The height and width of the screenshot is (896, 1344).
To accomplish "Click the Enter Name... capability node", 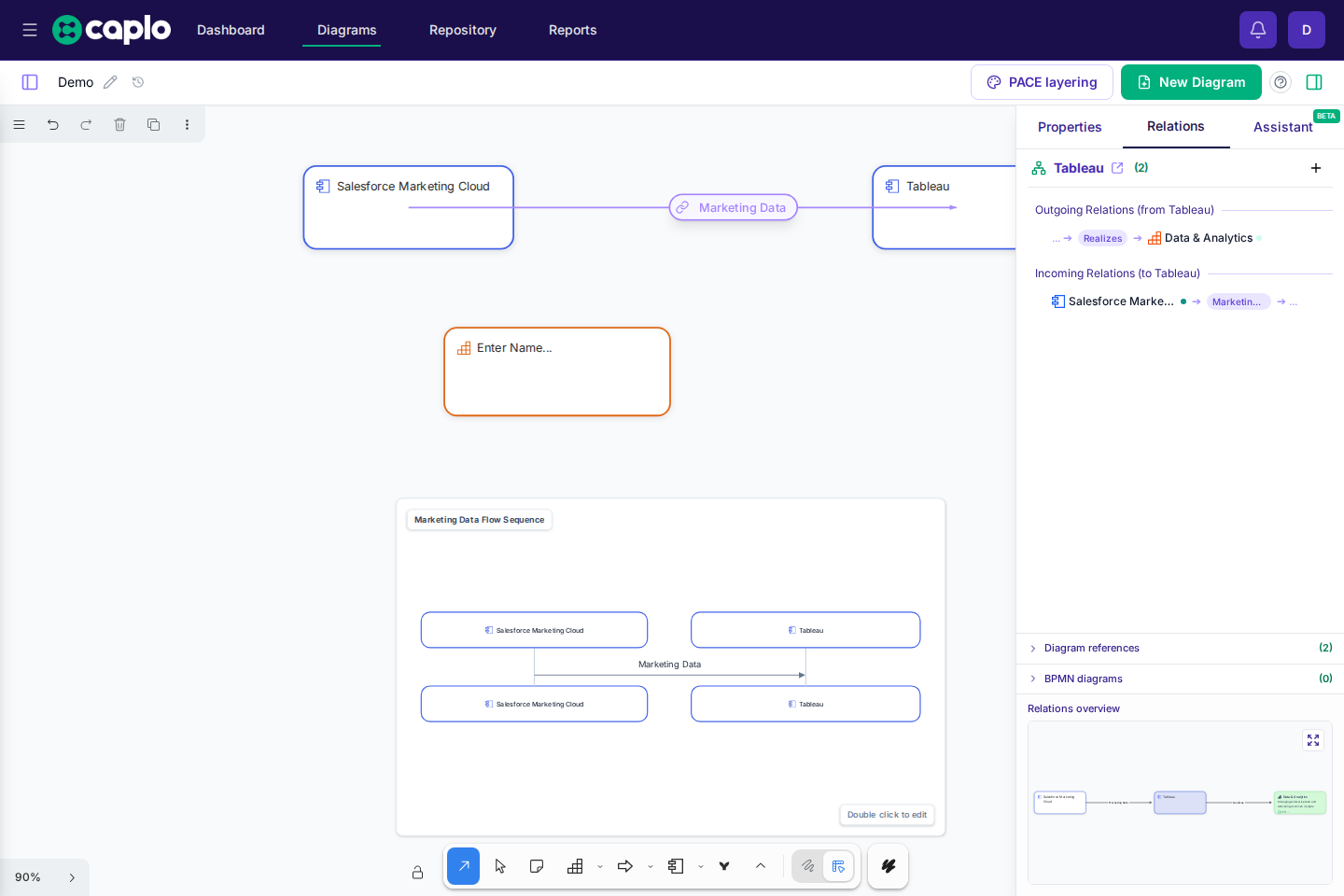I will coord(557,371).
